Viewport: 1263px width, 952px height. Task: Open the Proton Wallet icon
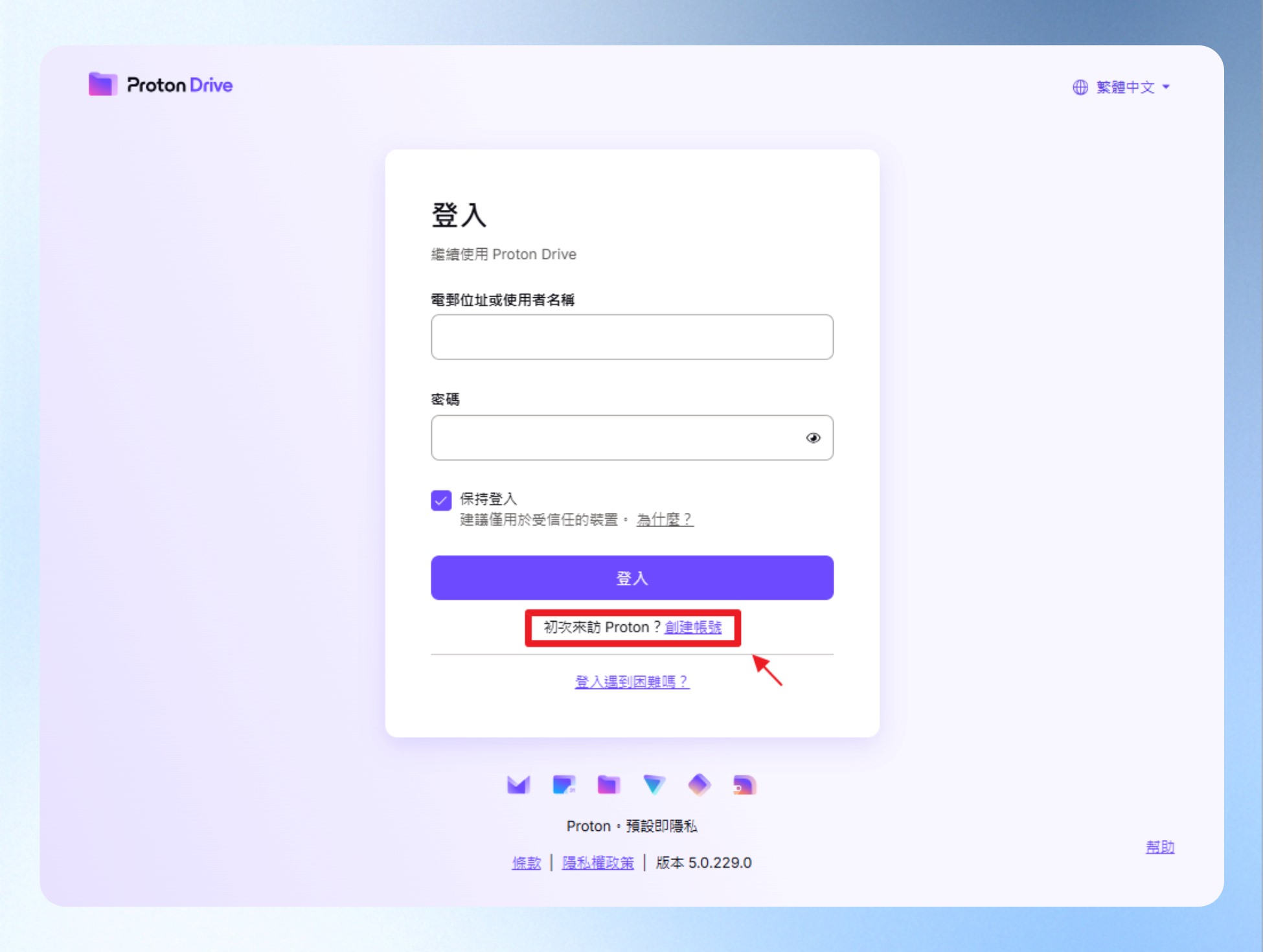coord(745,785)
